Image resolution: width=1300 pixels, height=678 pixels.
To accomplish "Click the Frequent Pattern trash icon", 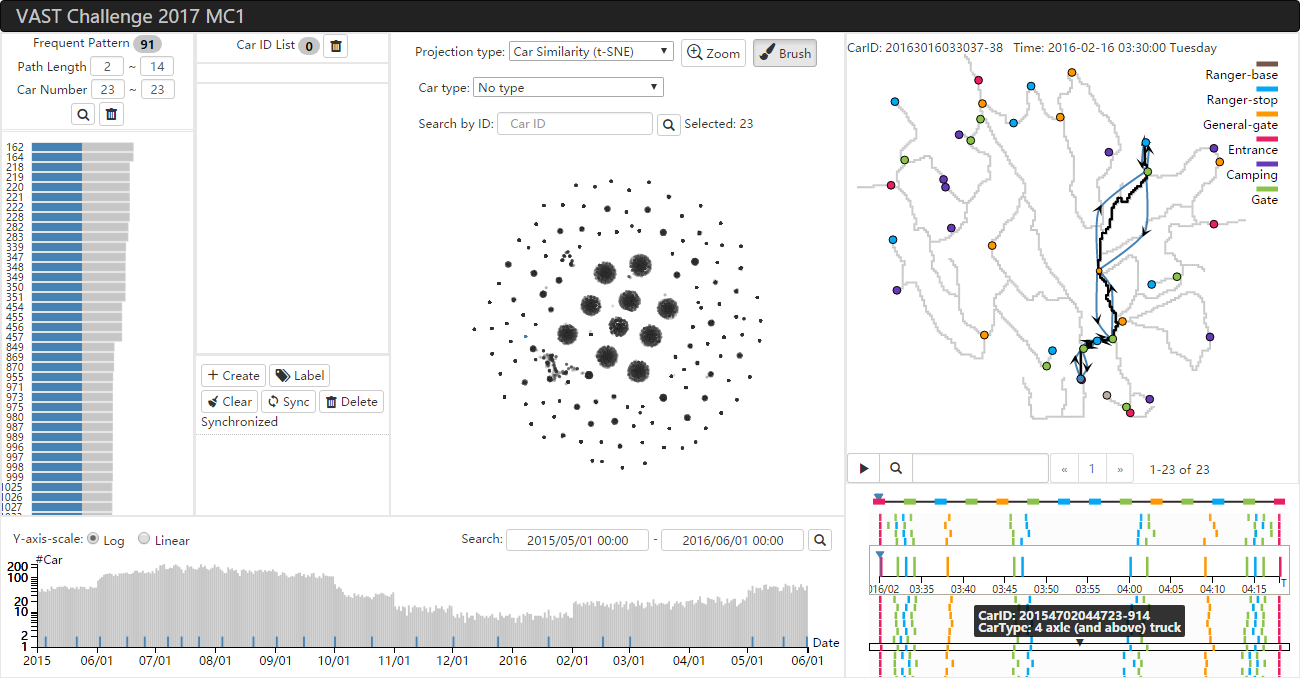I will click(x=112, y=115).
